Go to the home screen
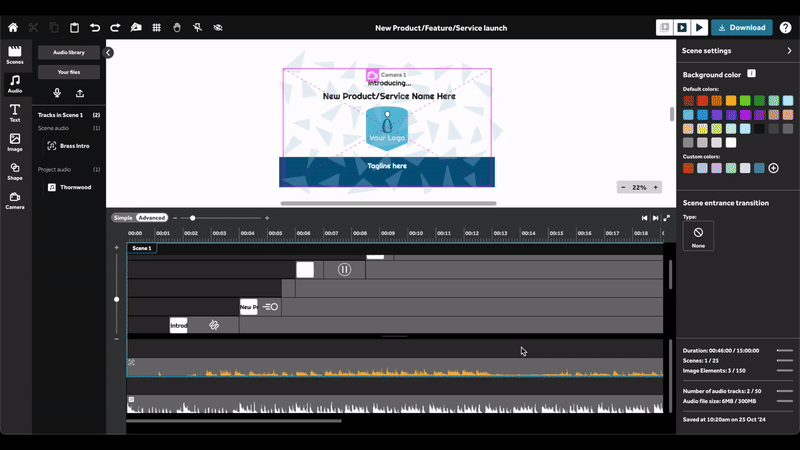800x450 pixels. pyautogui.click(x=14, y=27)
